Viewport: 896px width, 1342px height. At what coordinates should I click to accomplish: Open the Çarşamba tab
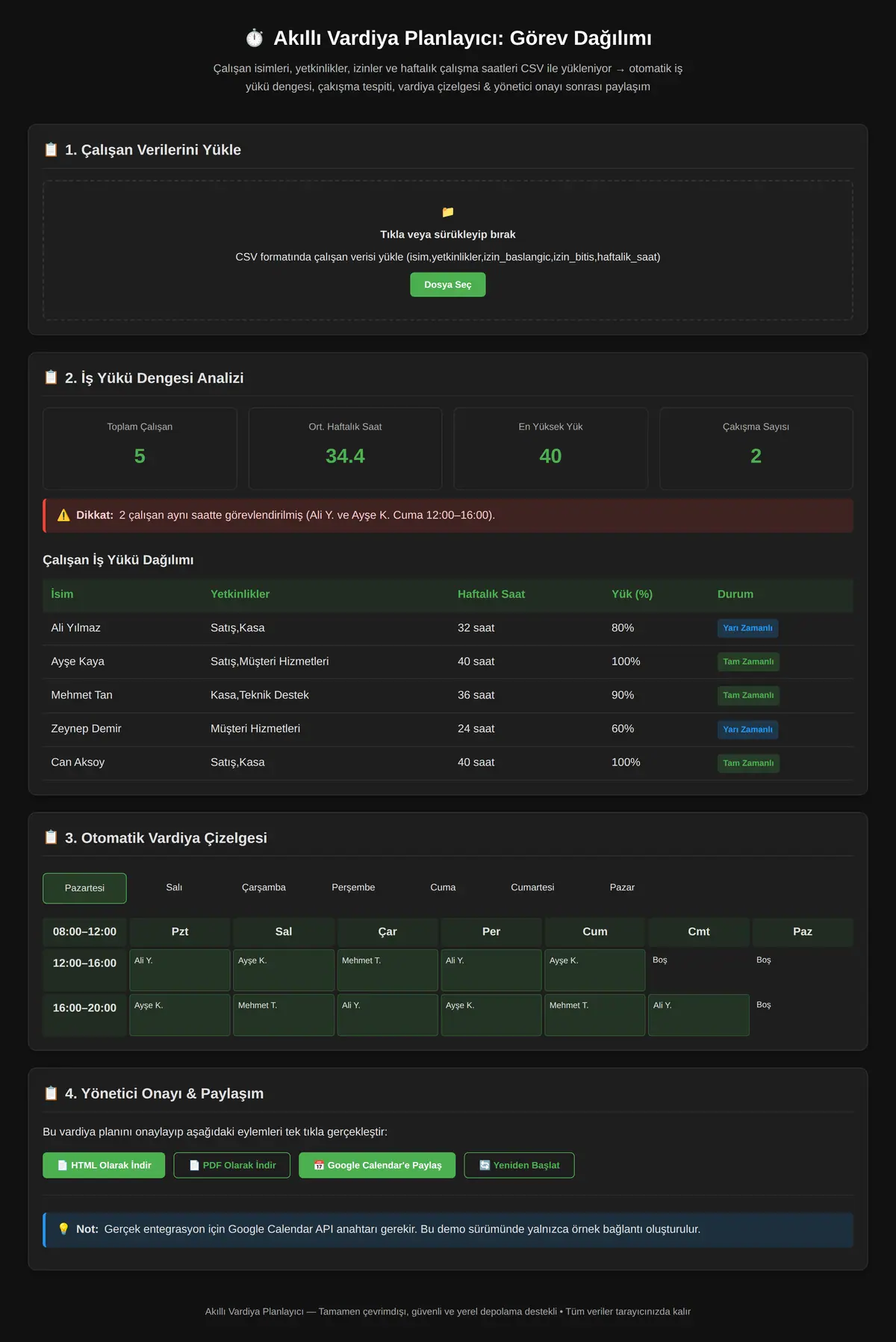click(x=264, y=888)
